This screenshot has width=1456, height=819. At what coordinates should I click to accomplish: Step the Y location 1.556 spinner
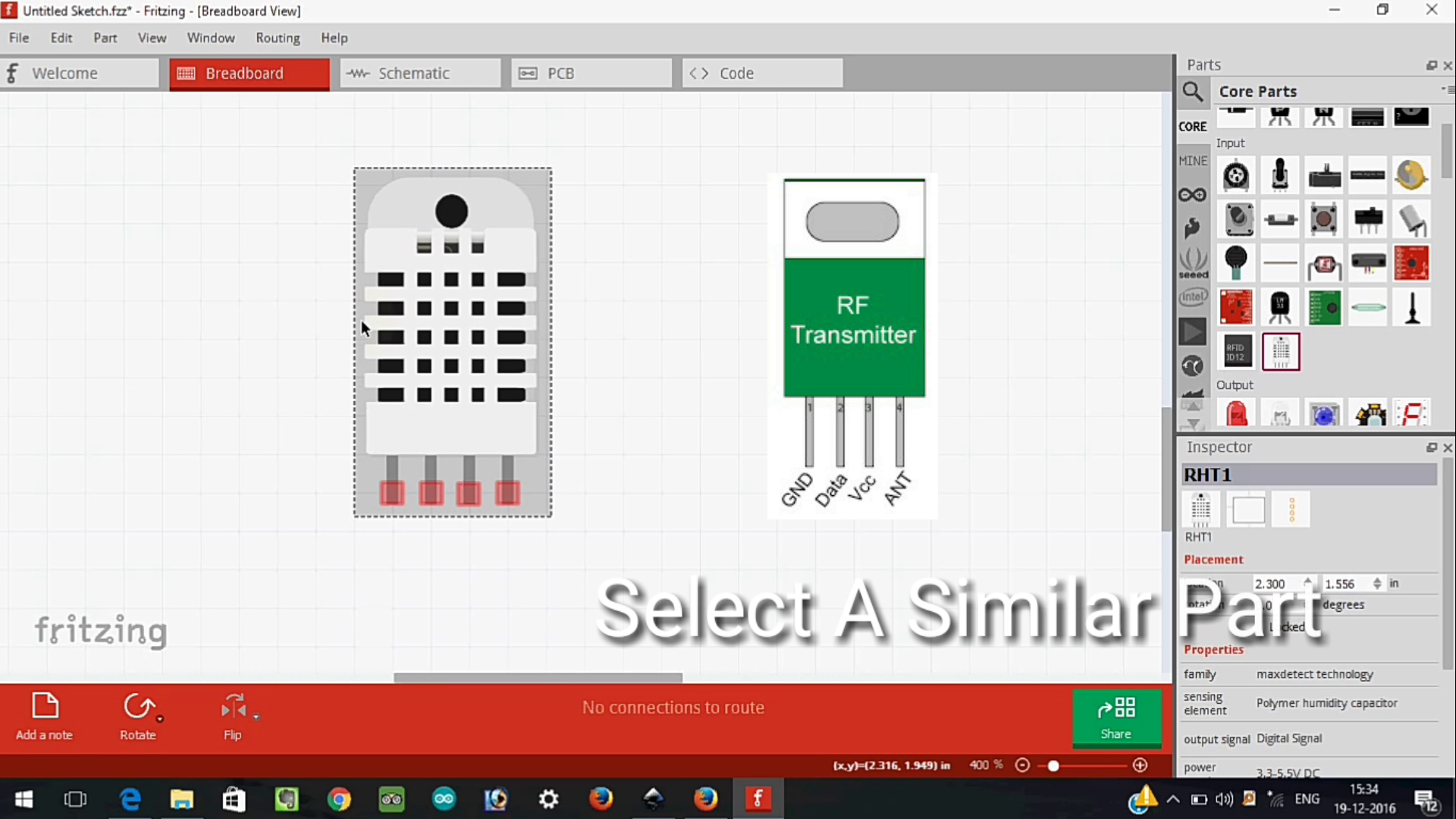(1377, 584)
